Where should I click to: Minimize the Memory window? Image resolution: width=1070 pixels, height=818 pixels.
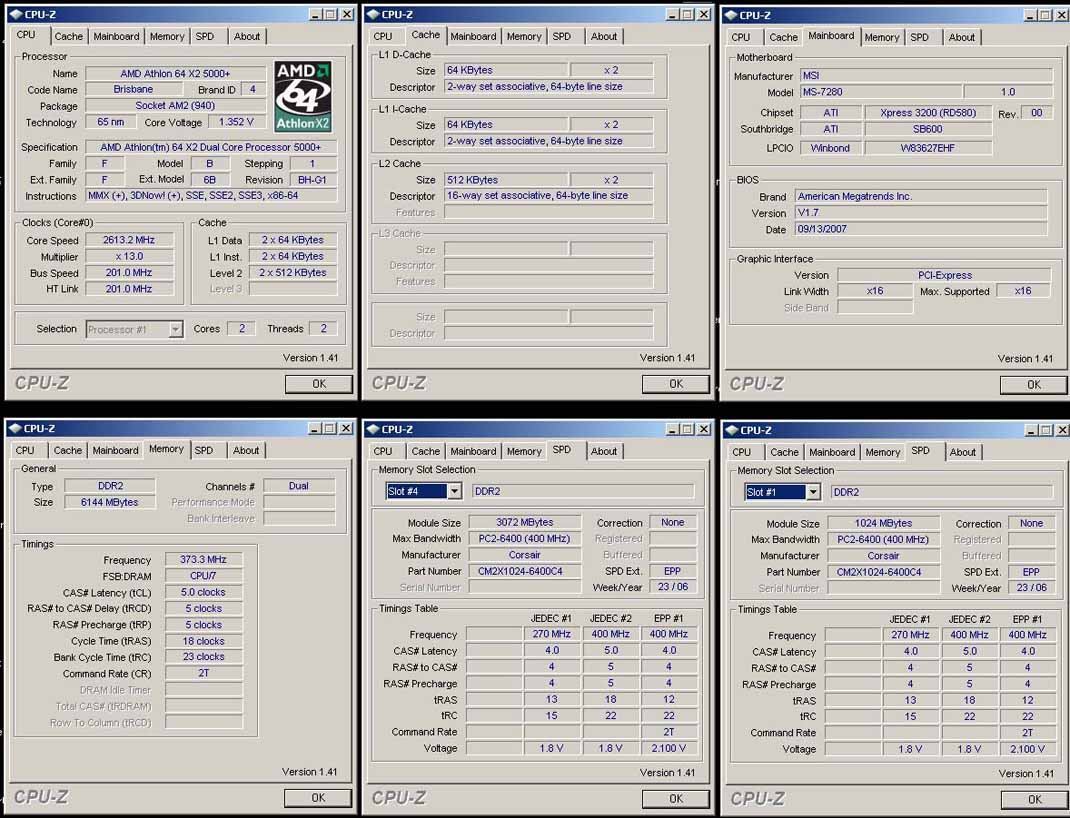point(315,428)
